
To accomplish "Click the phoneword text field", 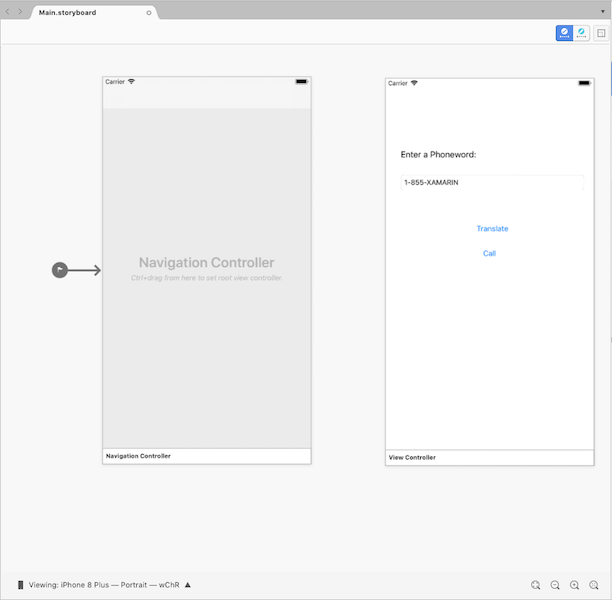I will point(491,183).
